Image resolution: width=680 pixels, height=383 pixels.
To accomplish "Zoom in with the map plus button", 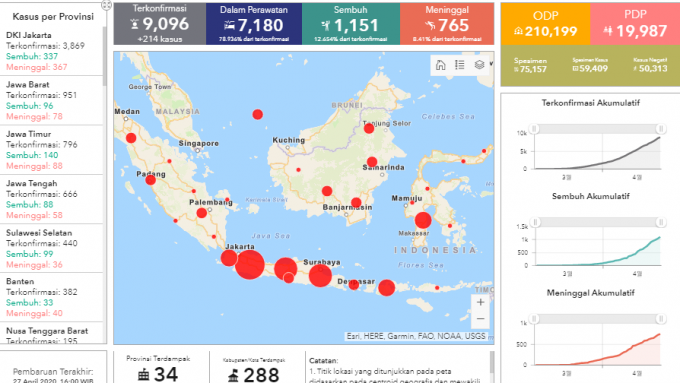I will click(481, 302).
